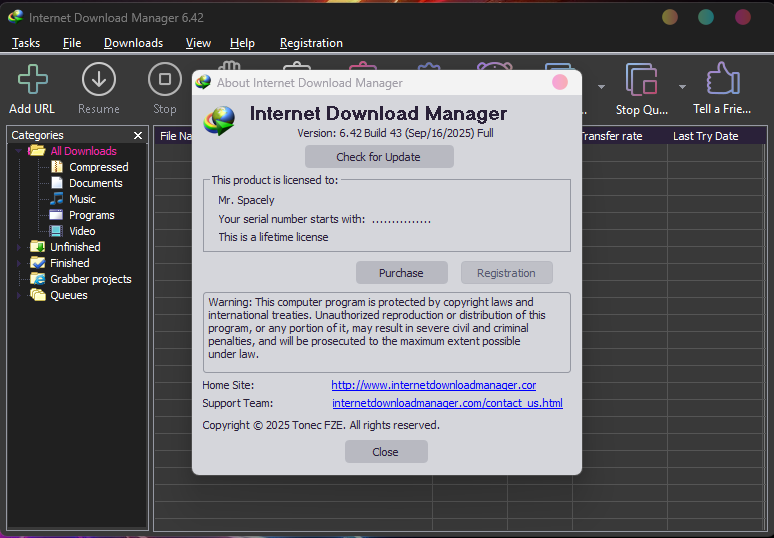Collapse the All Downloads tree node
774x538 pixels.
[18, 151]
